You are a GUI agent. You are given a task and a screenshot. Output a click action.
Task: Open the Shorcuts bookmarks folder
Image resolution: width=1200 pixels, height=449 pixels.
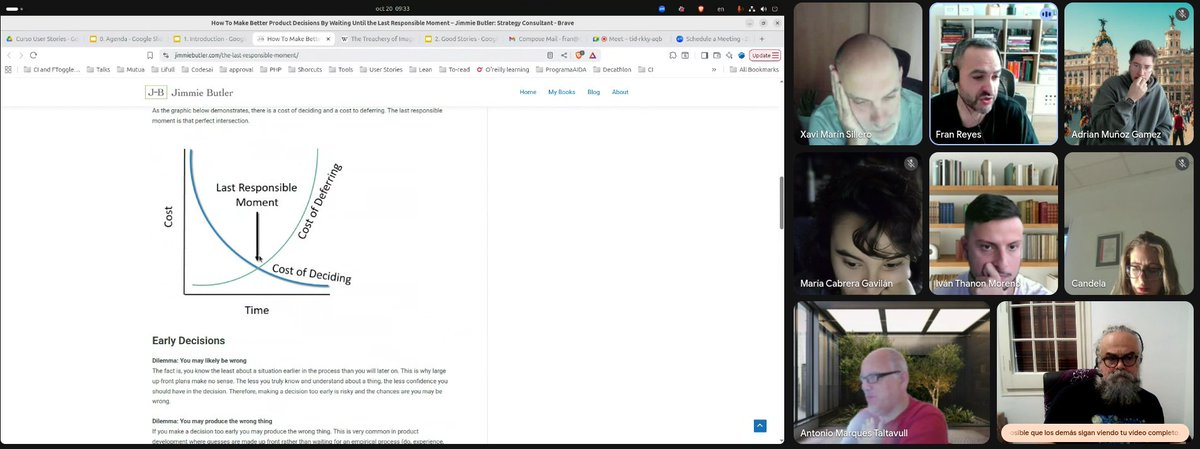coord(303,70)
